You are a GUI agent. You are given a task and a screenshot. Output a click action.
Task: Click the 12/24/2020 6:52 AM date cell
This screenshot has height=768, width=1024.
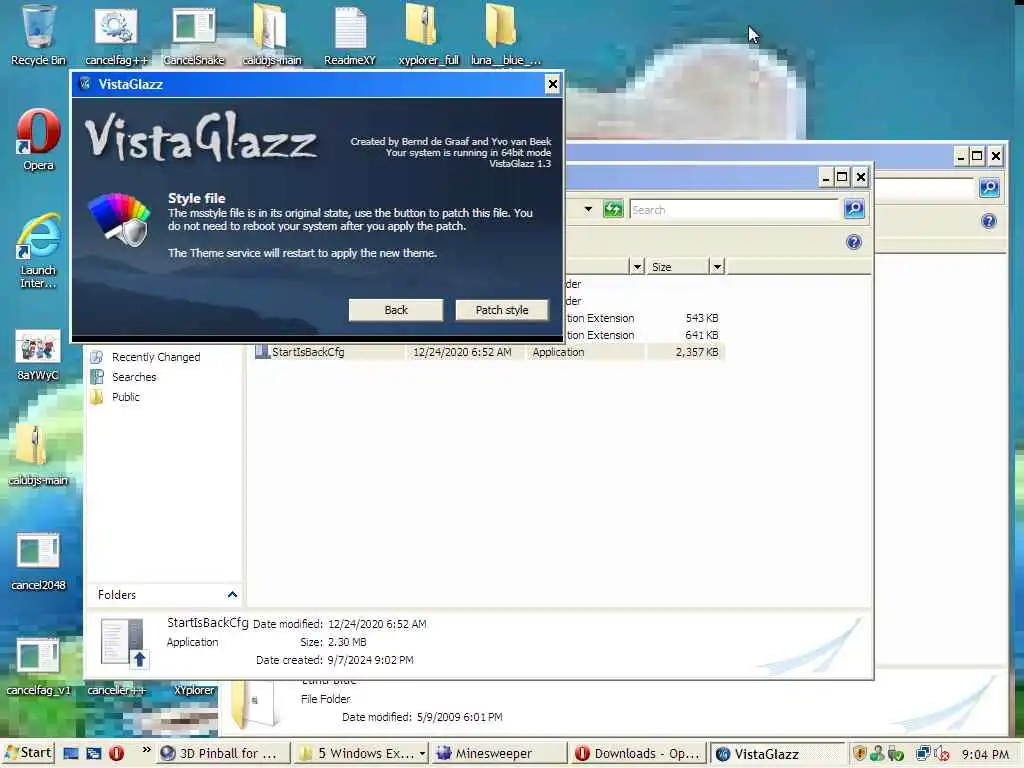(462, 352)
